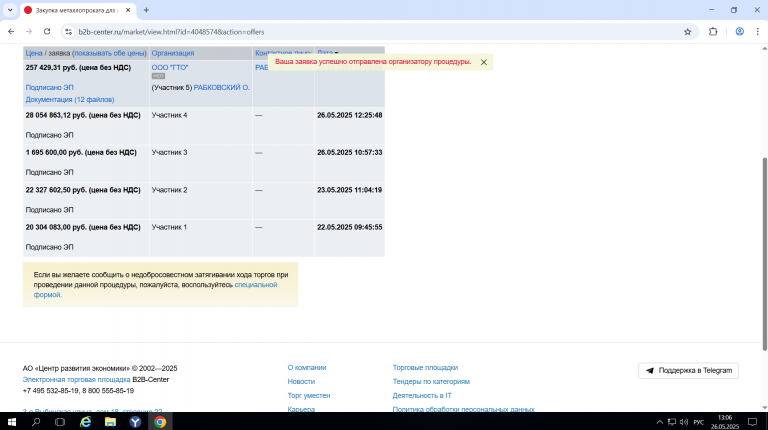Show hidden system tray icons chevron
The image size is (768, 430).
[x=659, y=422]
